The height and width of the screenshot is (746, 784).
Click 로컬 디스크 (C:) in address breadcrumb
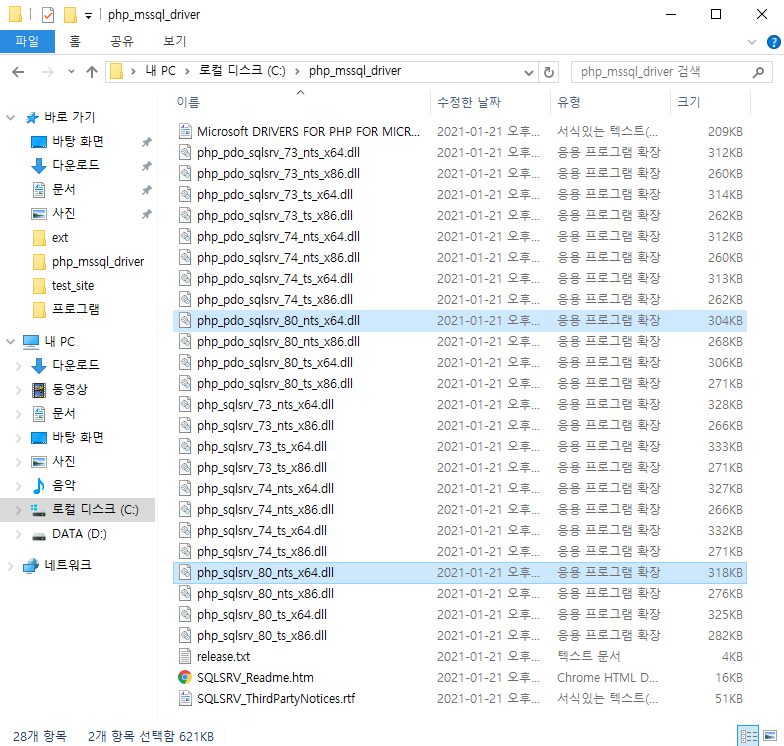(242, 71)
